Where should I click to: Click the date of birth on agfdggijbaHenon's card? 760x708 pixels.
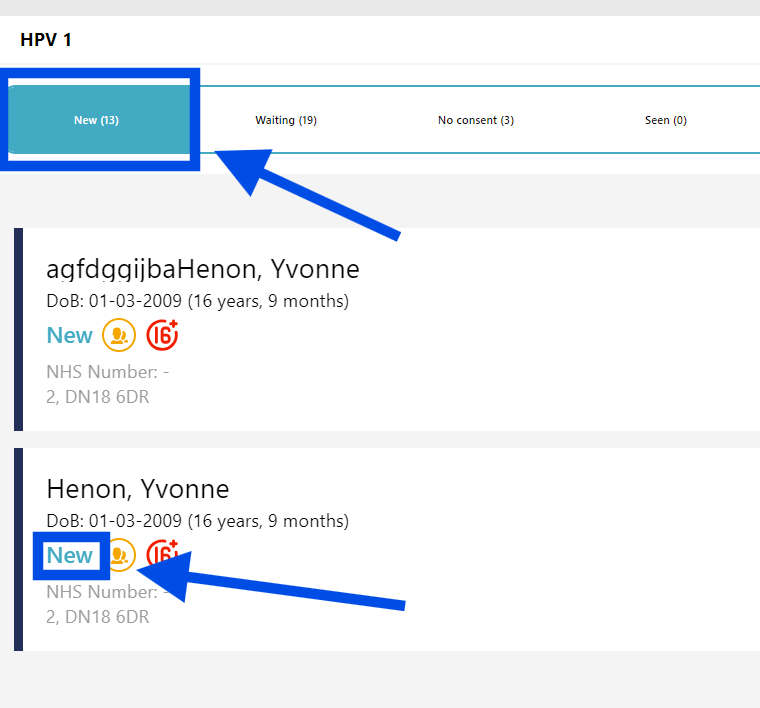click(x=197, y=301)
